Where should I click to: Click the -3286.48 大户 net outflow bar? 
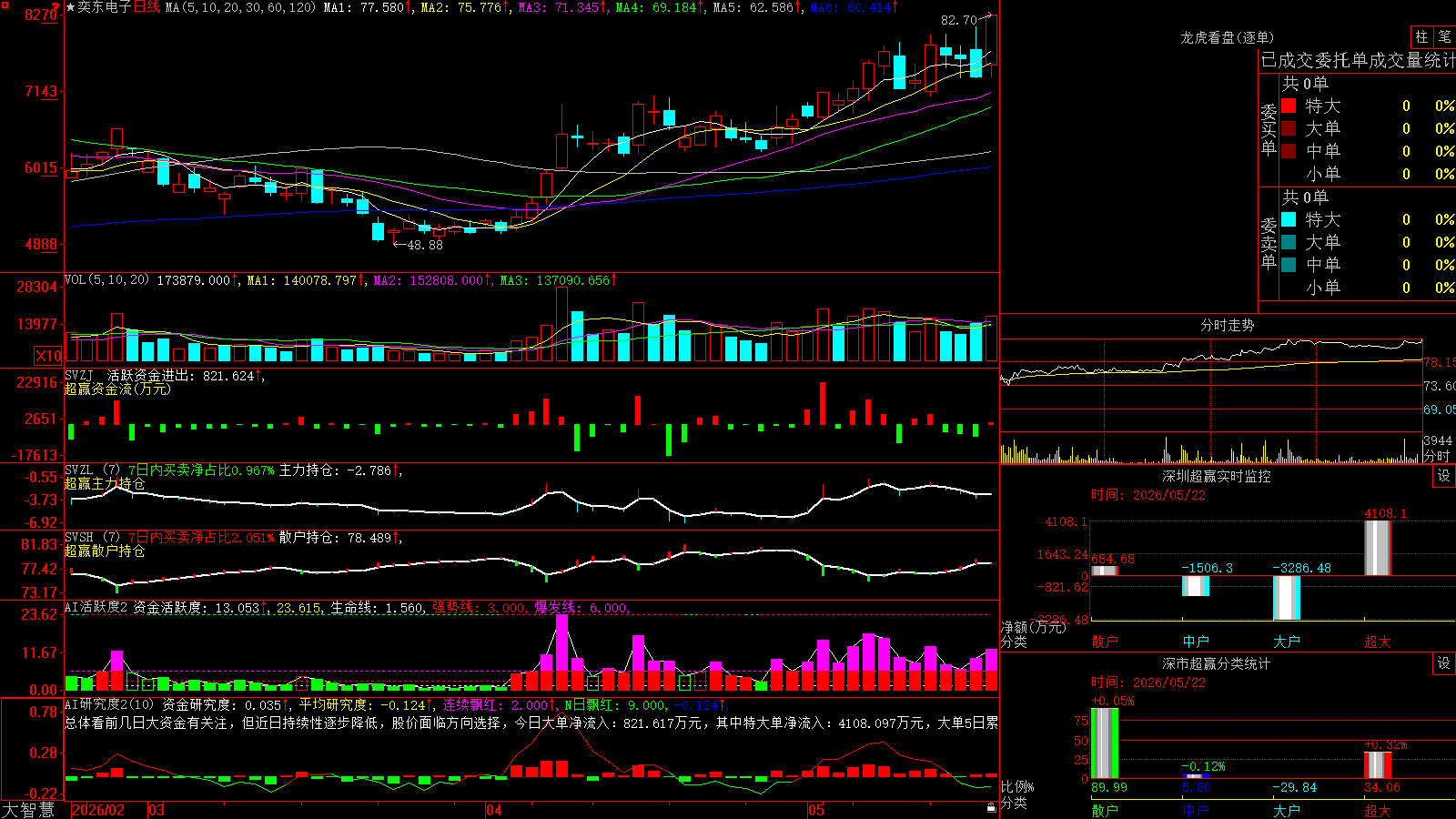[1287, 598]
